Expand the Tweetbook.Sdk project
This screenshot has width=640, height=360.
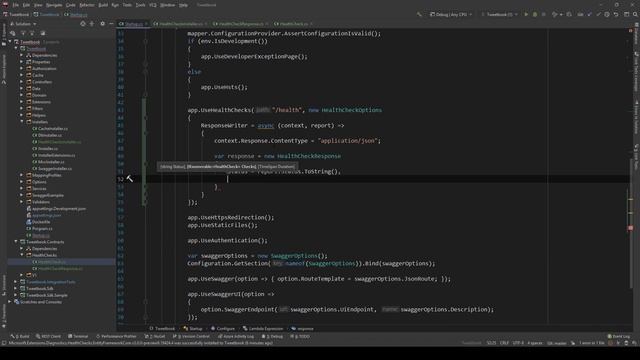point(16,289)
